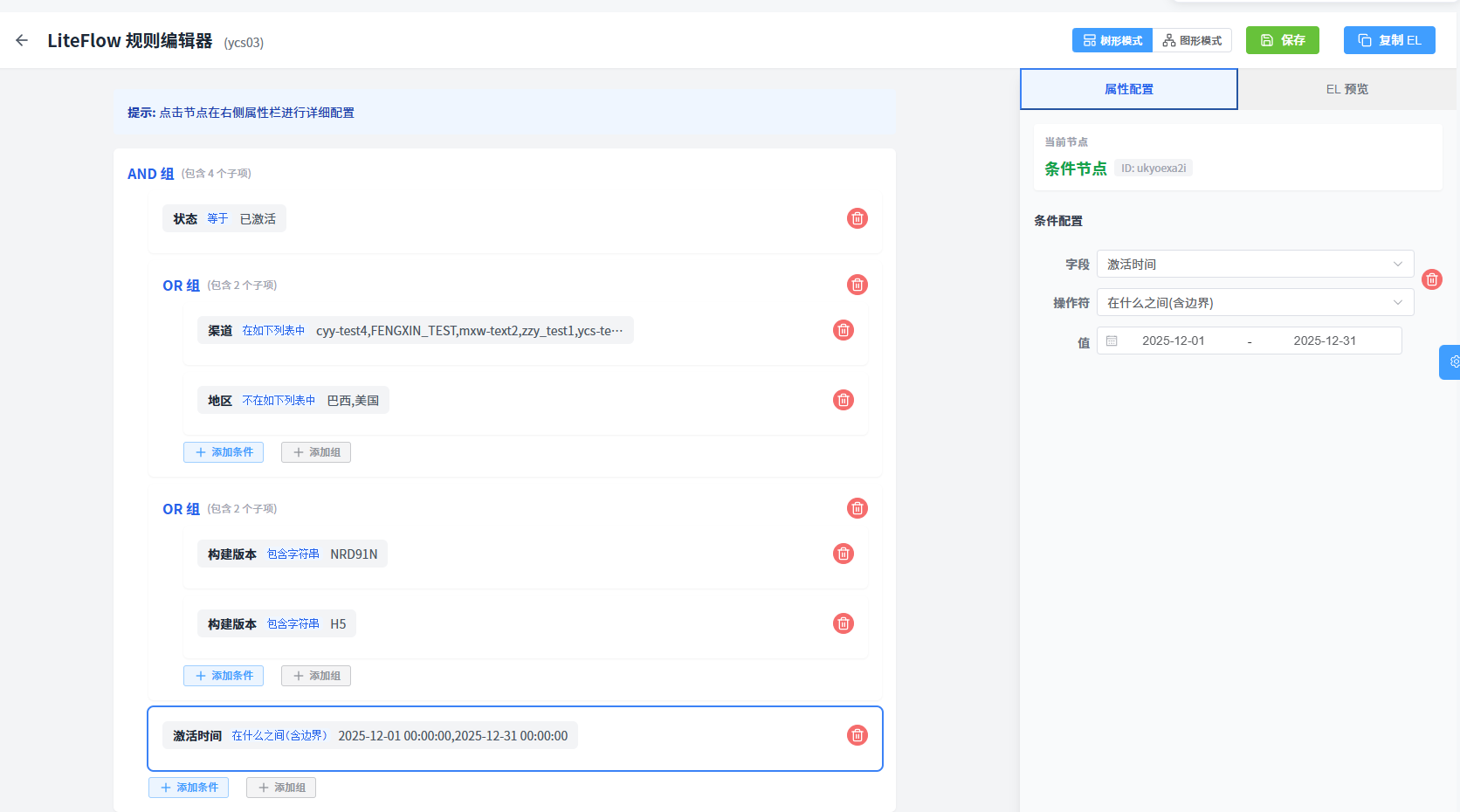Delete the H5 构建版本 condition
1460x812 pixels.
843,623
